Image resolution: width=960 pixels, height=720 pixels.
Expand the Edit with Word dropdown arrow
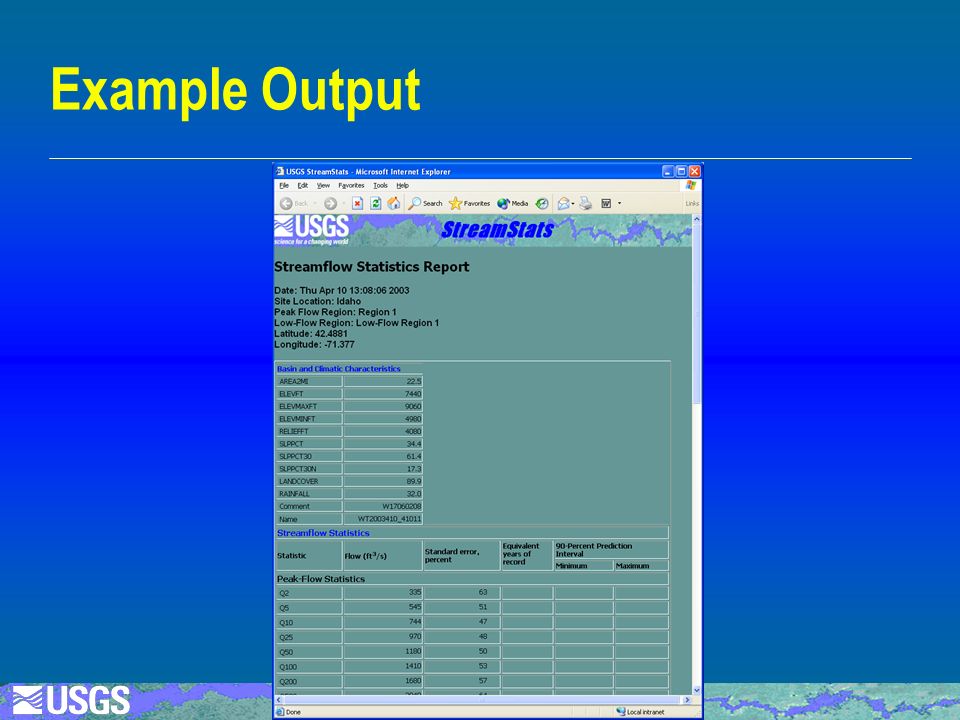click(x=619, y=203)
